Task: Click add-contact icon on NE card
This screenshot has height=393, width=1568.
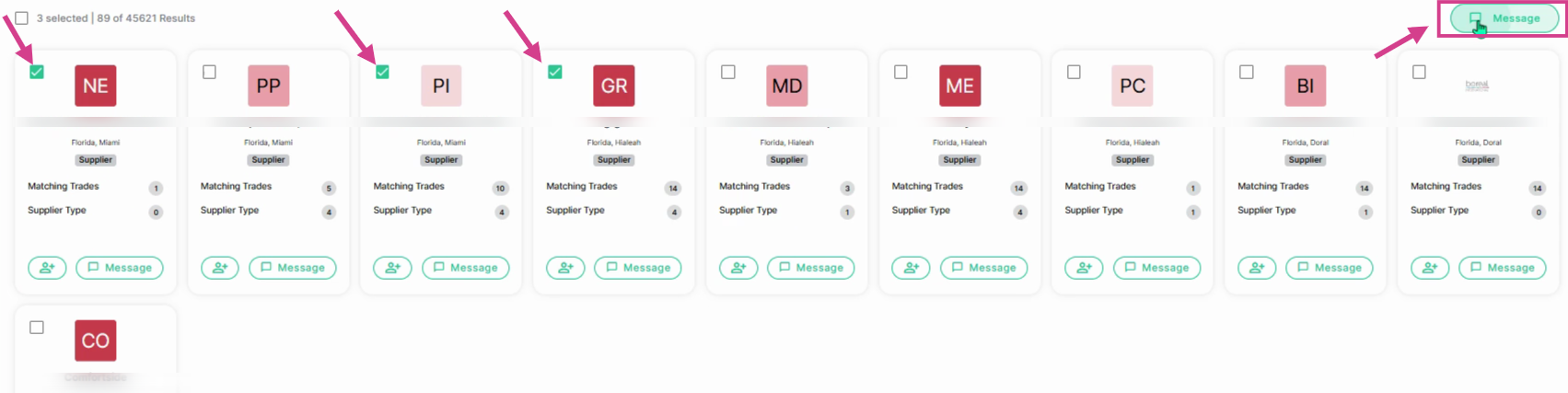Action: pyautogui.click(x=47, y=268)
